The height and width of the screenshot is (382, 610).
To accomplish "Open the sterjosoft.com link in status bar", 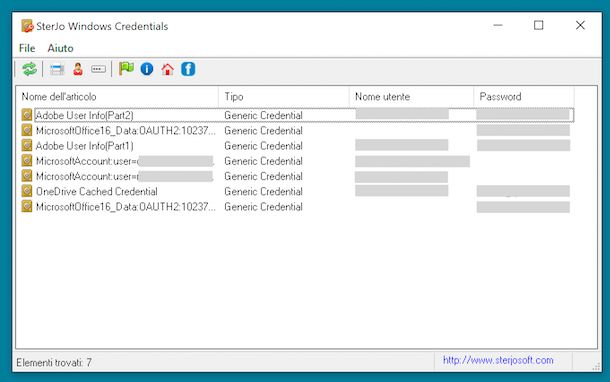I will click(498, 360).
